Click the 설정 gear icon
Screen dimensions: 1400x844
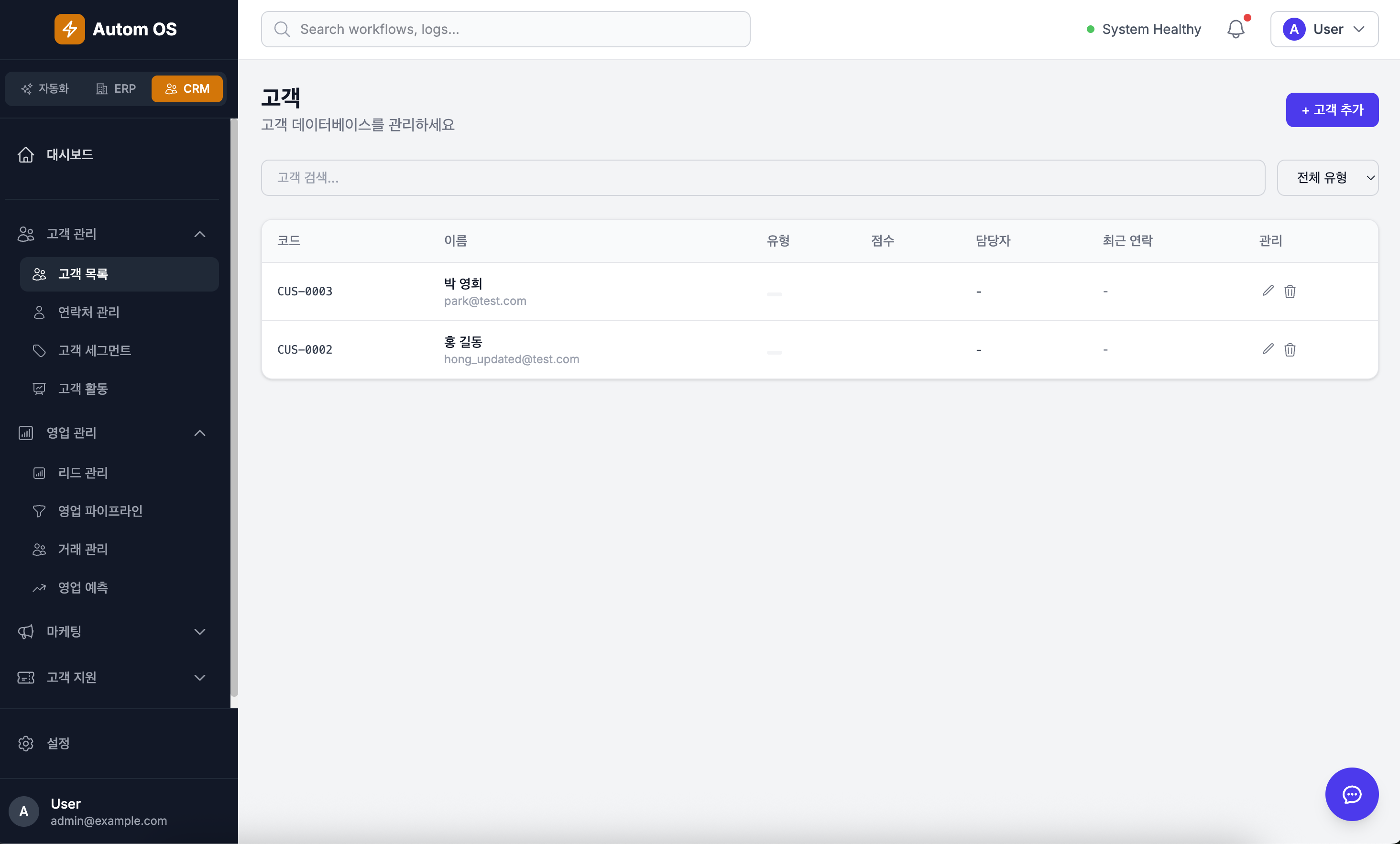pos(25,744)
